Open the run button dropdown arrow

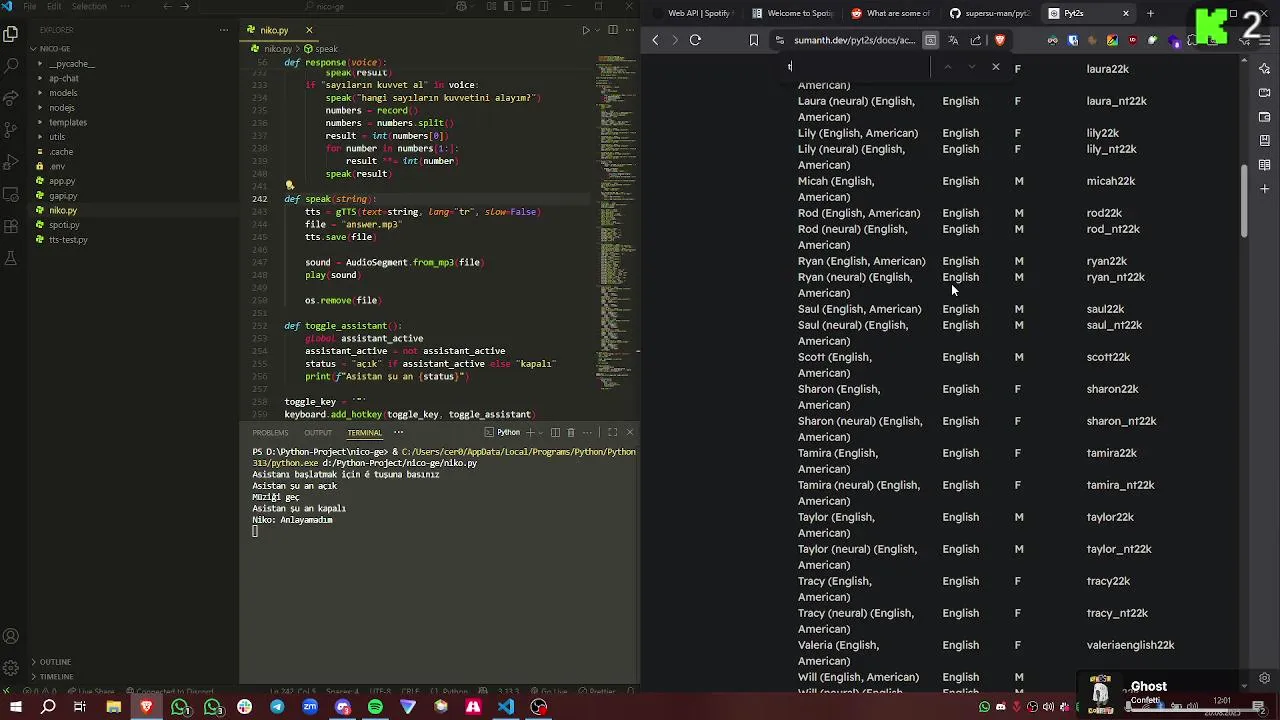pos(598,30)
